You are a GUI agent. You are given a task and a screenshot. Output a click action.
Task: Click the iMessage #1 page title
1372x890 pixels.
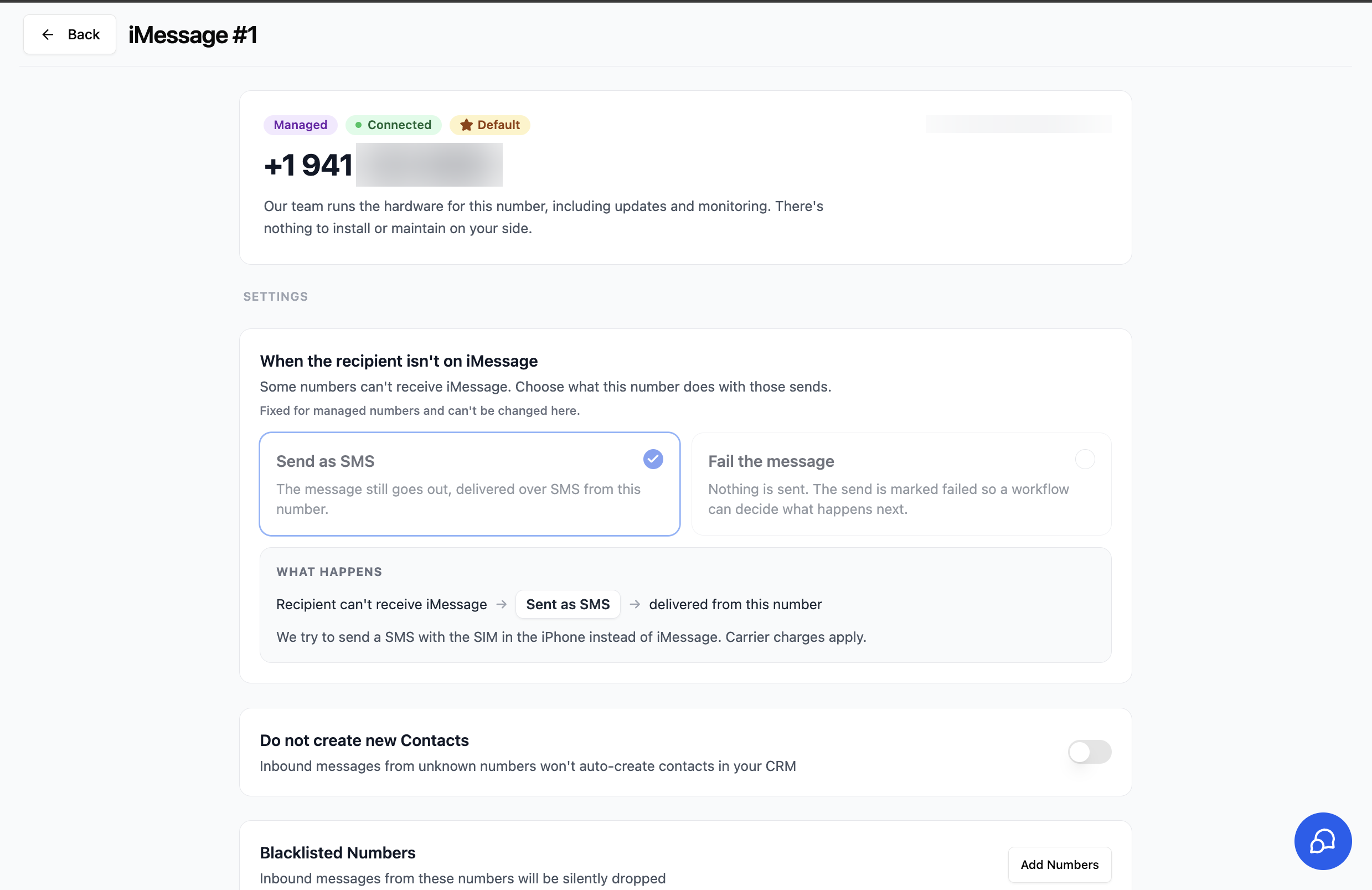pyautogui.click(x=193, y=35)
